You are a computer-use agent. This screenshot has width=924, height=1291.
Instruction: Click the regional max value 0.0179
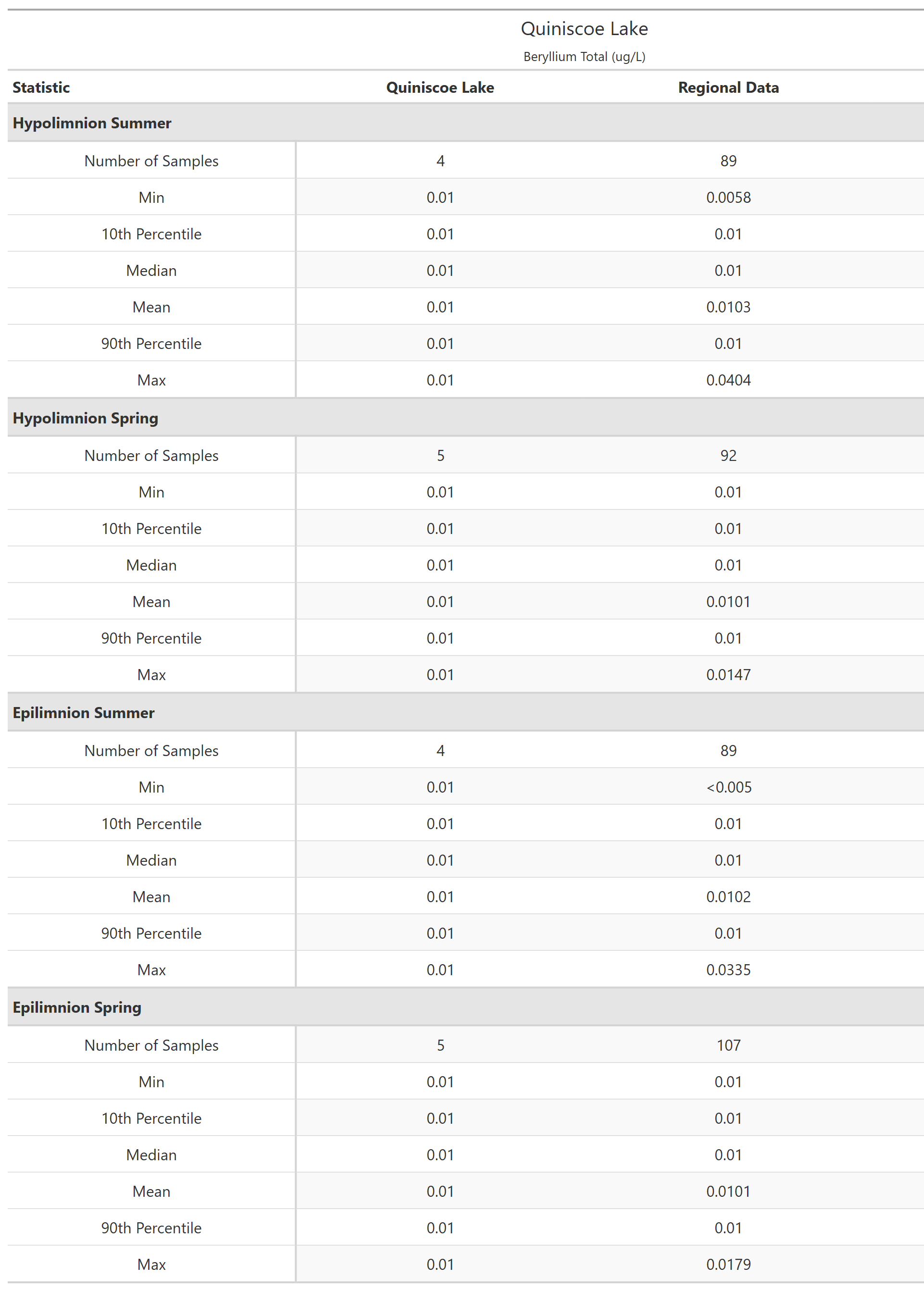728,1264
